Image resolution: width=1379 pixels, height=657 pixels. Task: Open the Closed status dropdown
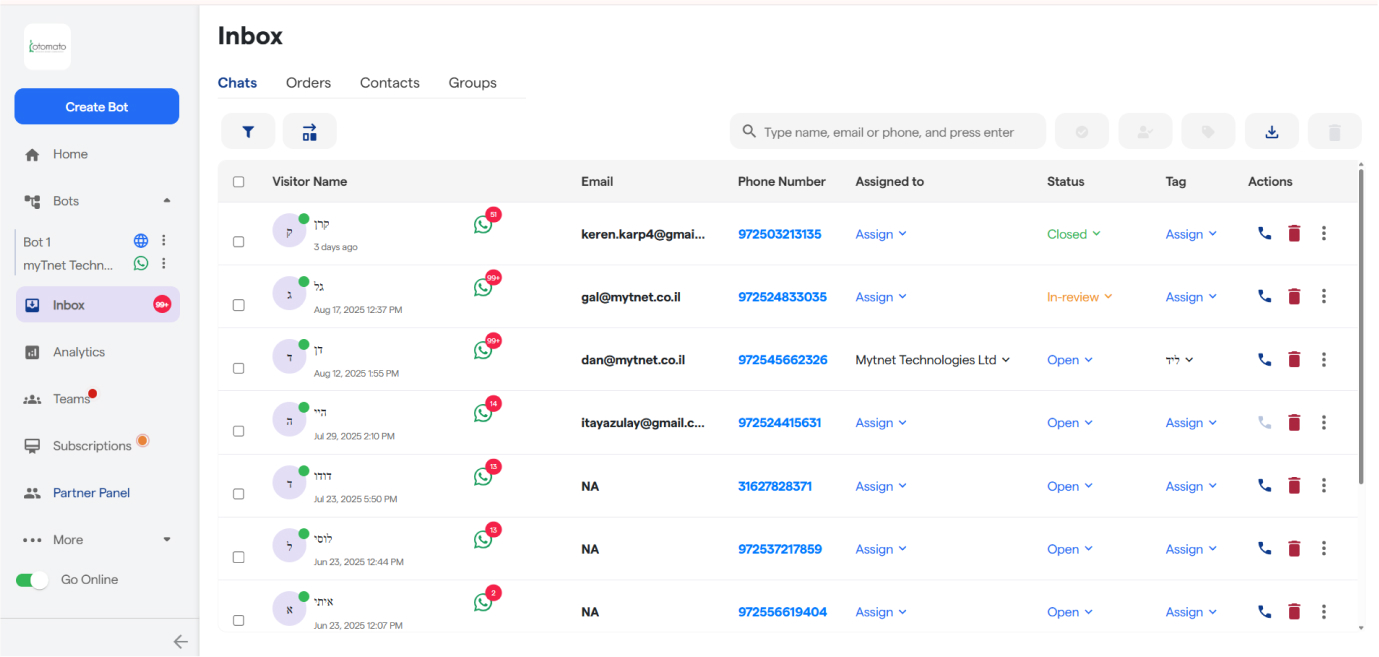point(1073,234)
